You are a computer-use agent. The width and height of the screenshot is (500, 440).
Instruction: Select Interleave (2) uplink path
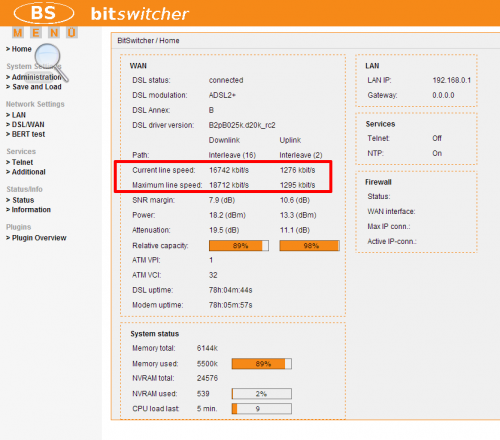coord(301,155)
